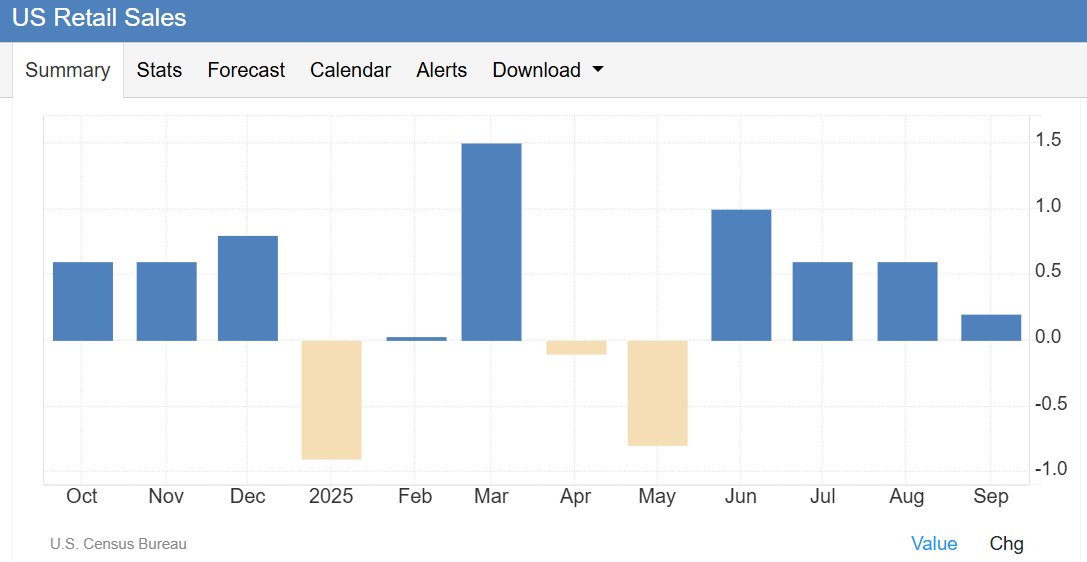Expand the Download dropdown menu
Viewport: 1087px width, 562px height.
537,70
